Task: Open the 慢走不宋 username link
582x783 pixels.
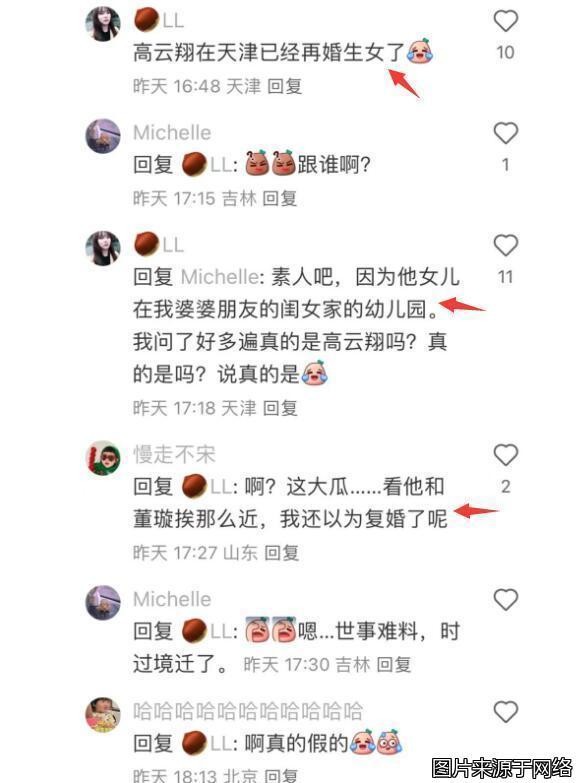Action: click(174, 454)
